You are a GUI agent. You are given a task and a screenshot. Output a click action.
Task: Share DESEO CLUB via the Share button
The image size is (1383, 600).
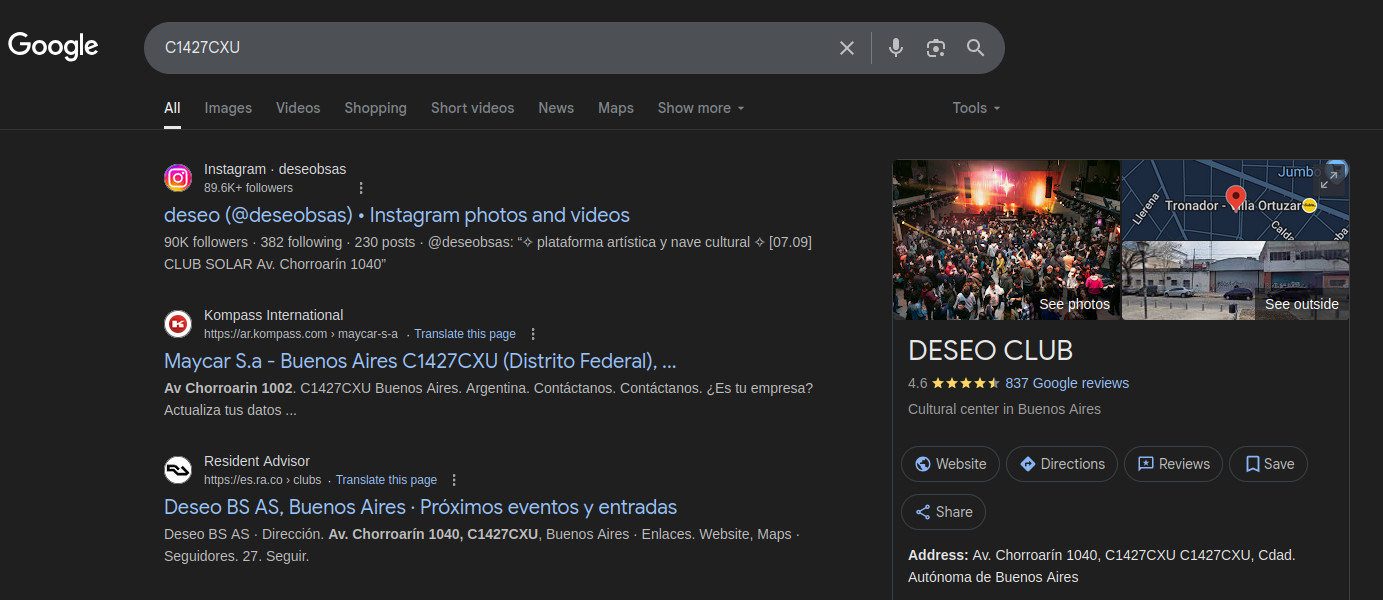pos(943,512)
